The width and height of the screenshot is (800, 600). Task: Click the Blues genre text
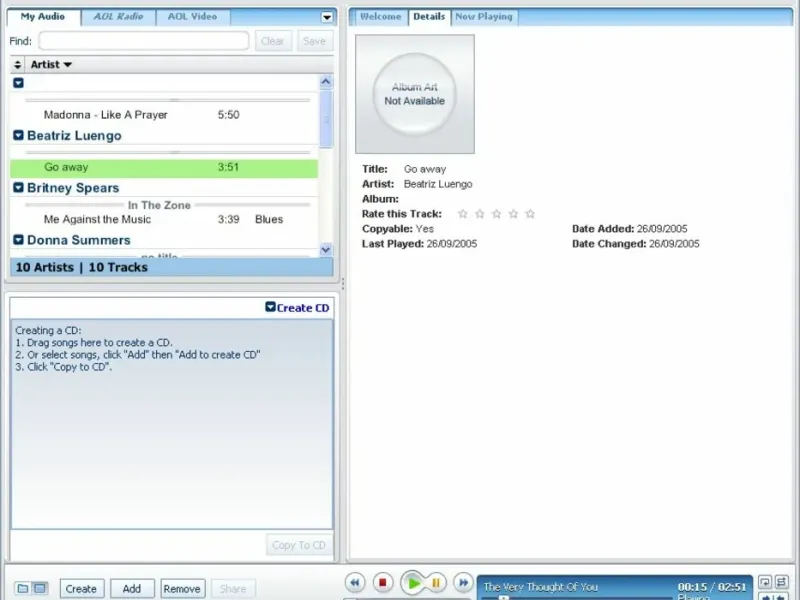pos(269,219)
